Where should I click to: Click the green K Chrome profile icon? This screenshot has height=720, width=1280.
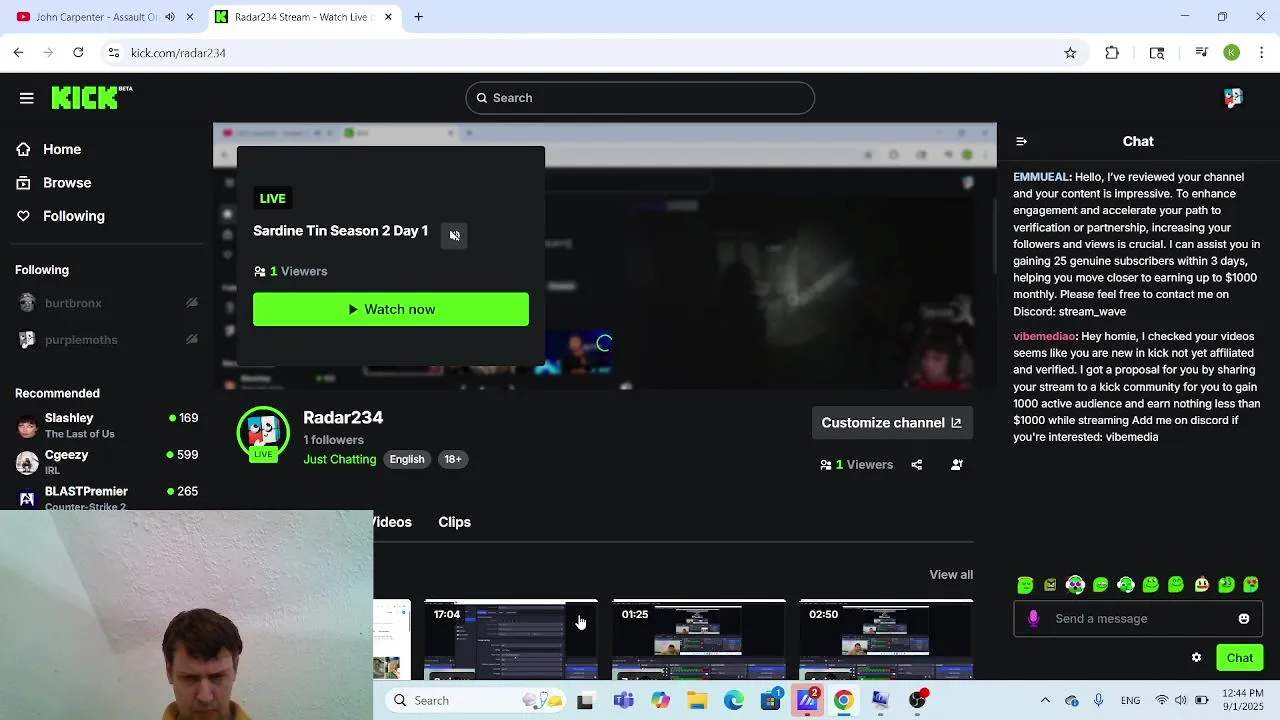pyautogui.click(x=1232, y=53)
